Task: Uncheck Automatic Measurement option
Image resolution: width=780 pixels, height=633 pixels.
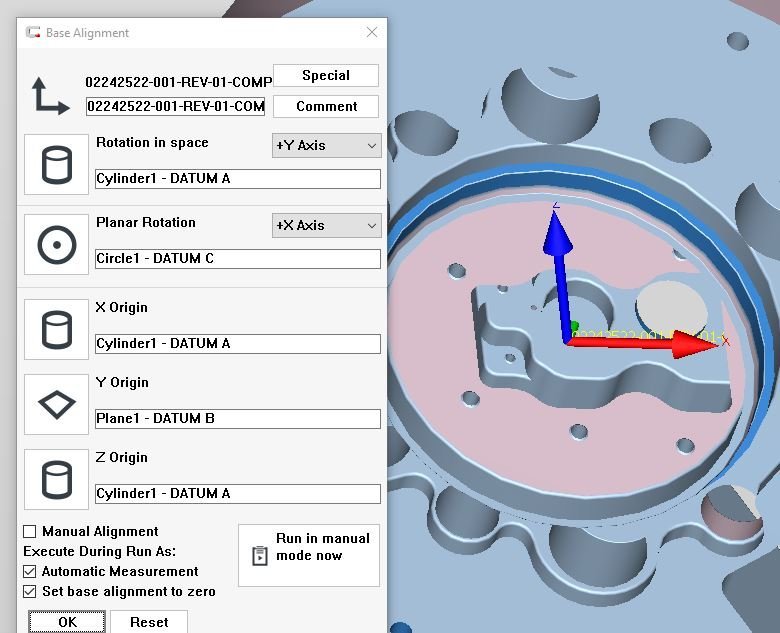Action: point(29,571)
